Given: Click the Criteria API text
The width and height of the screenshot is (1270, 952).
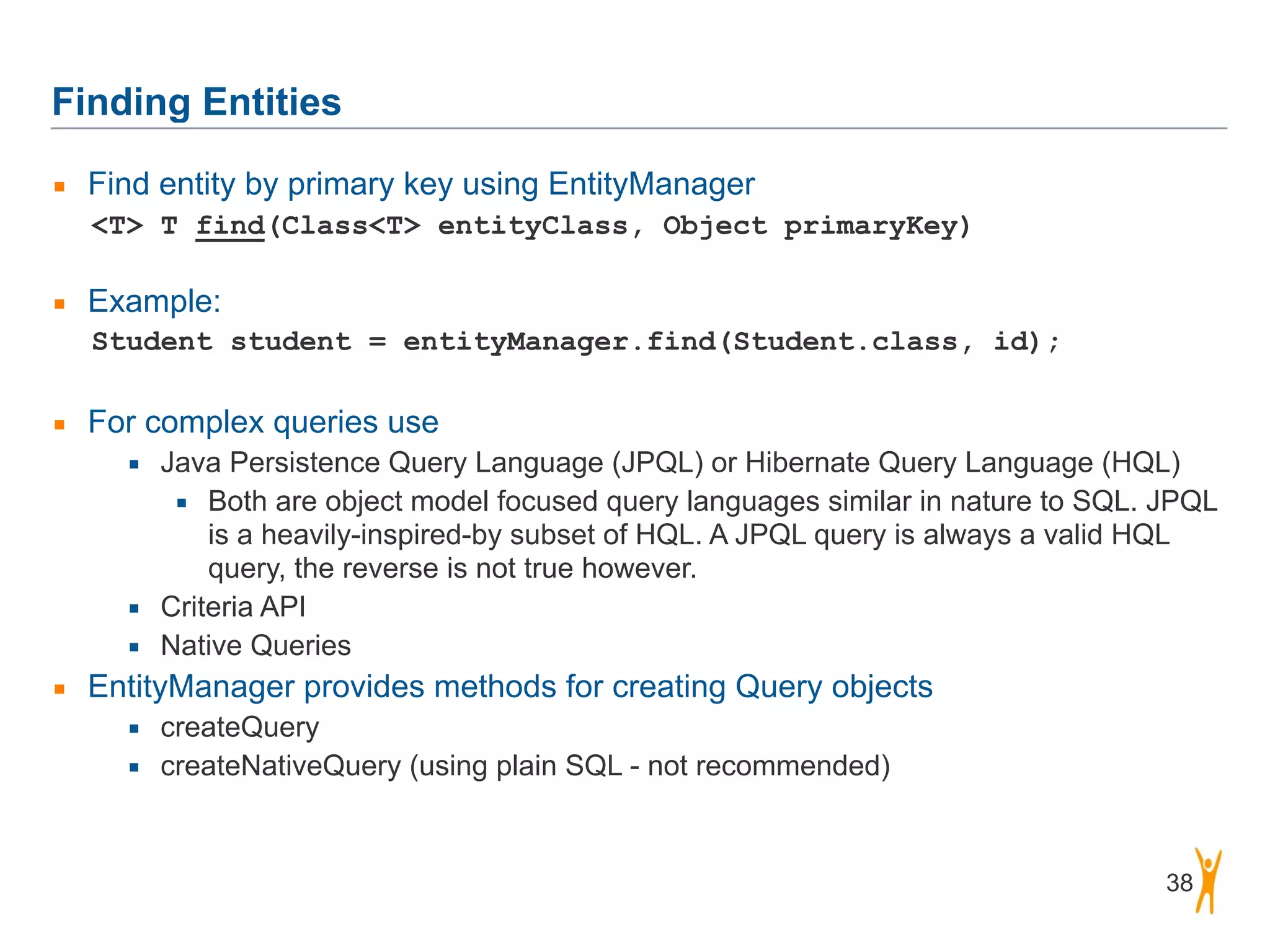Looking at the screenshot, I should [x=233, y=607].
